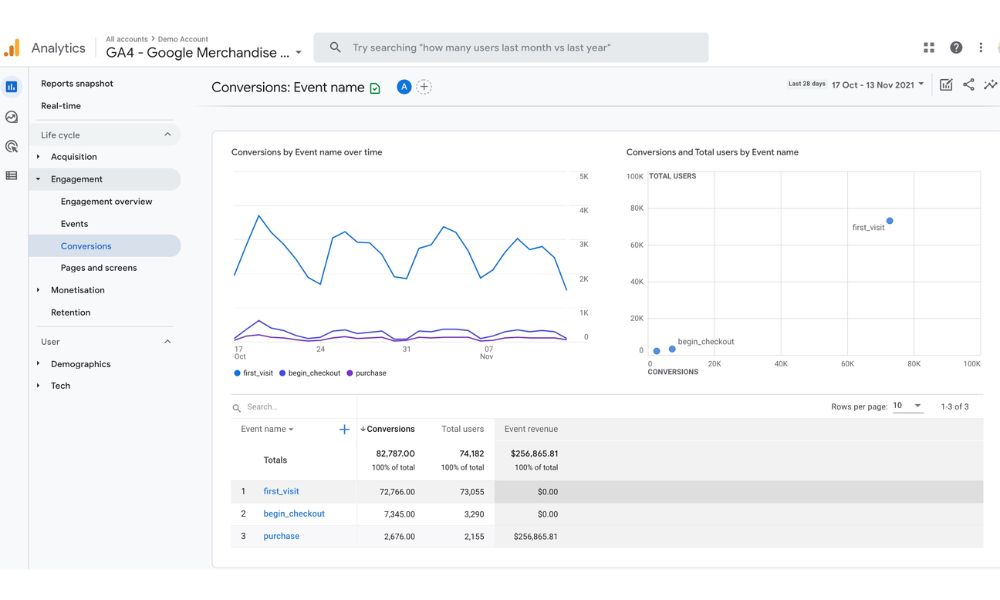
Task: Click the Customise report icon
Action: [x=946, y=84]
